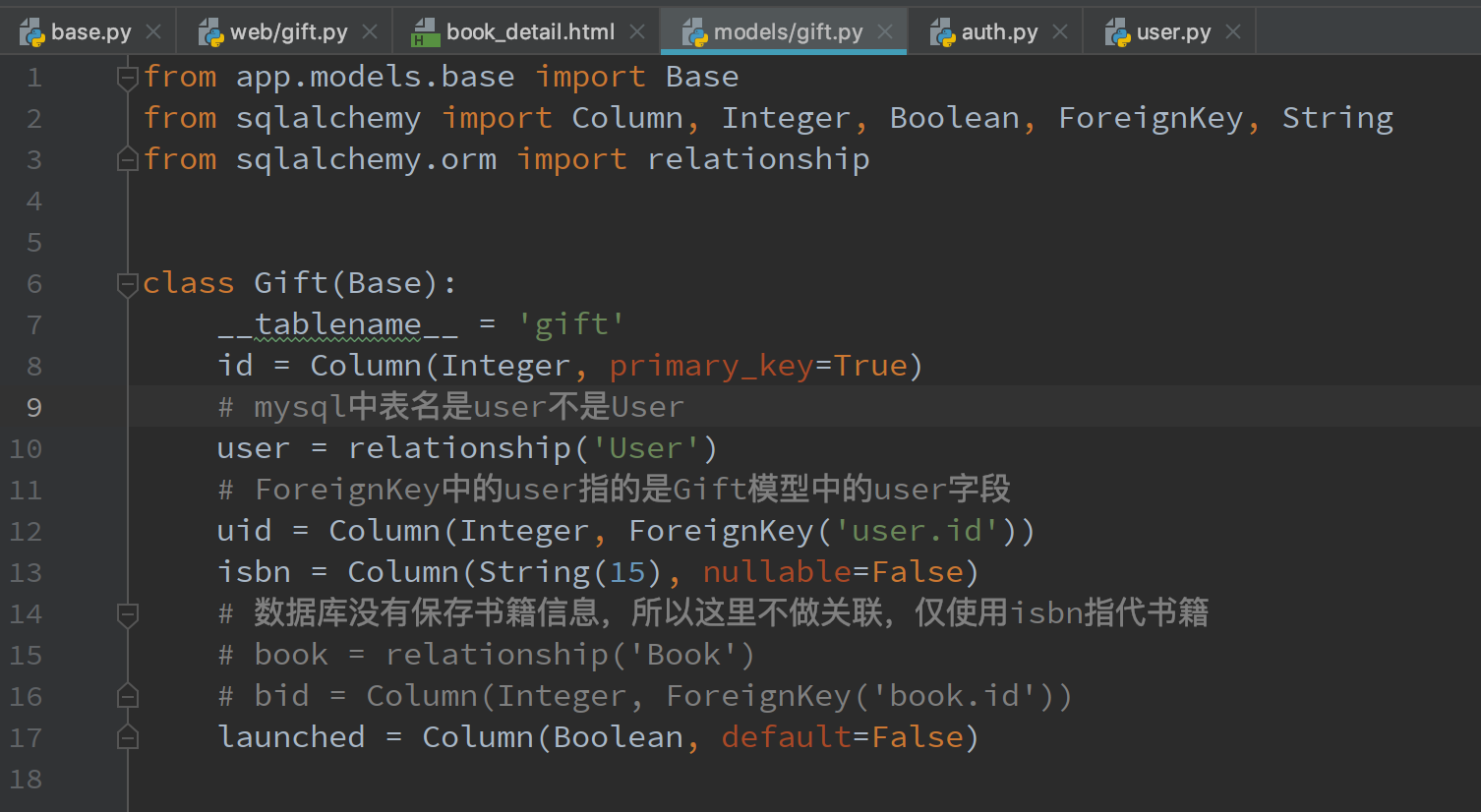The image size is (1481, 812).
Task: Close the user.py tab
Action: [x=1233, y=31]
